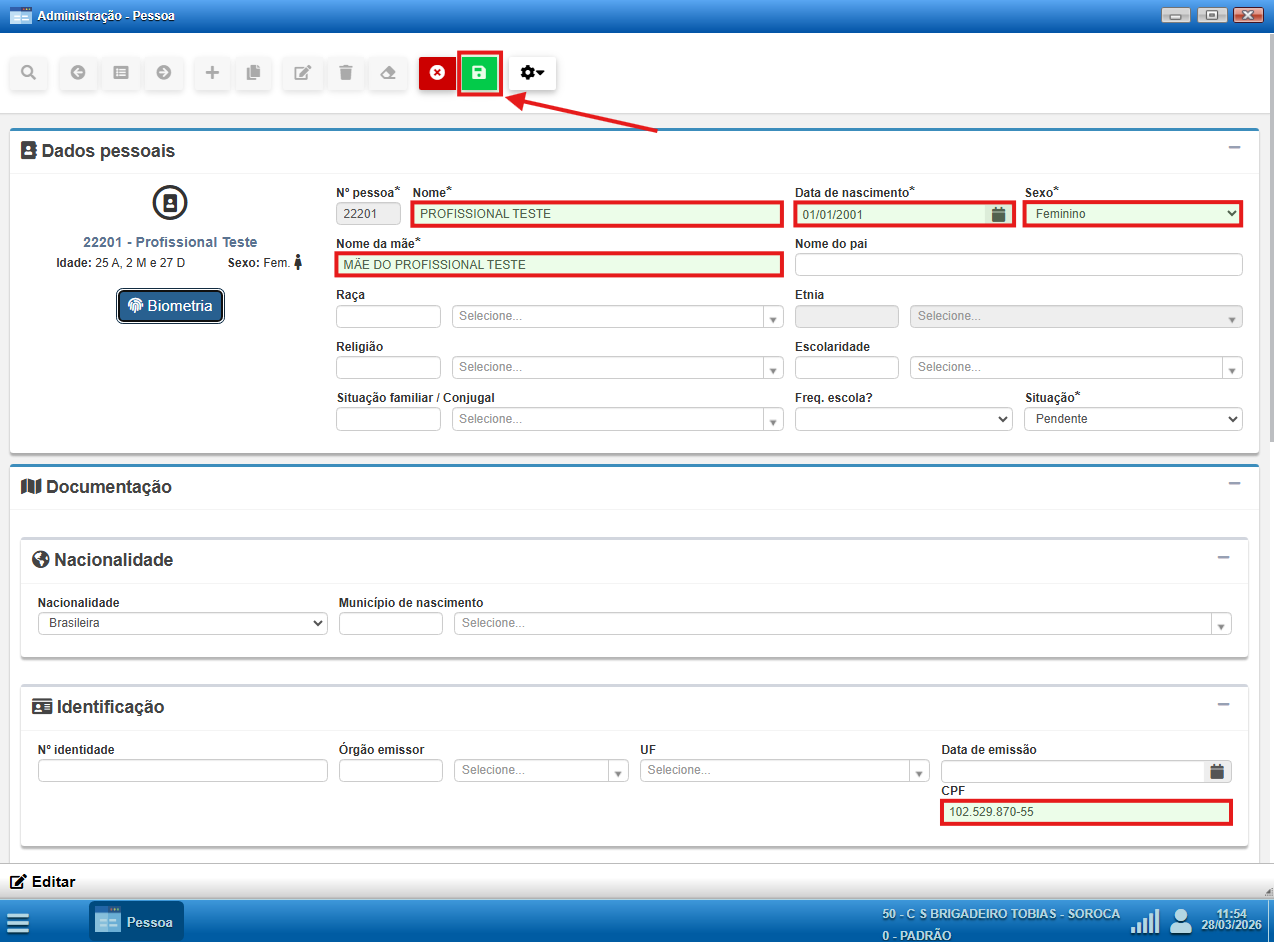
Task: Collapse the Dados pessoais section
Action: coord(1234,148)
